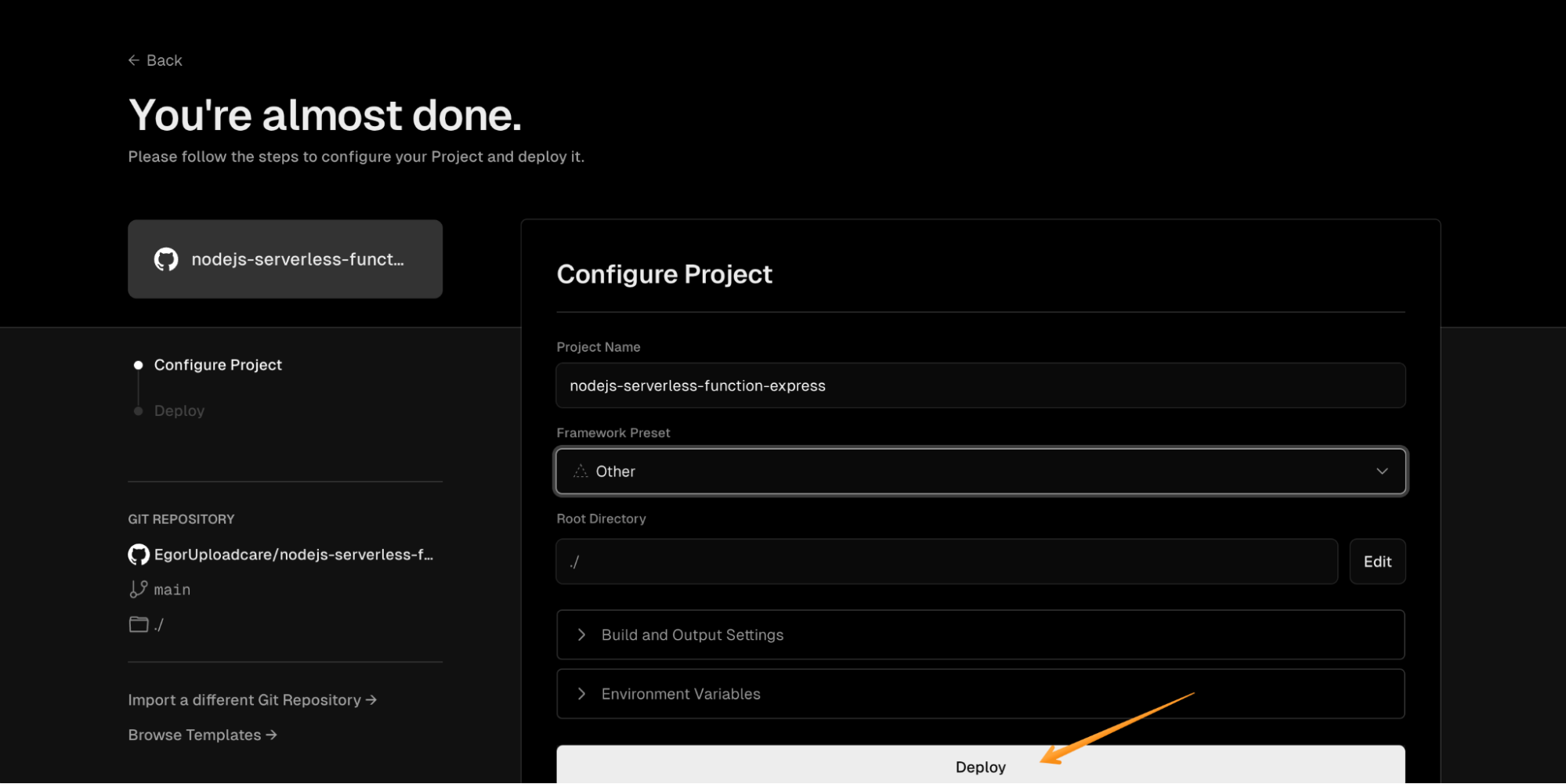Click the folder icon beside the root path

pos(138,624)
